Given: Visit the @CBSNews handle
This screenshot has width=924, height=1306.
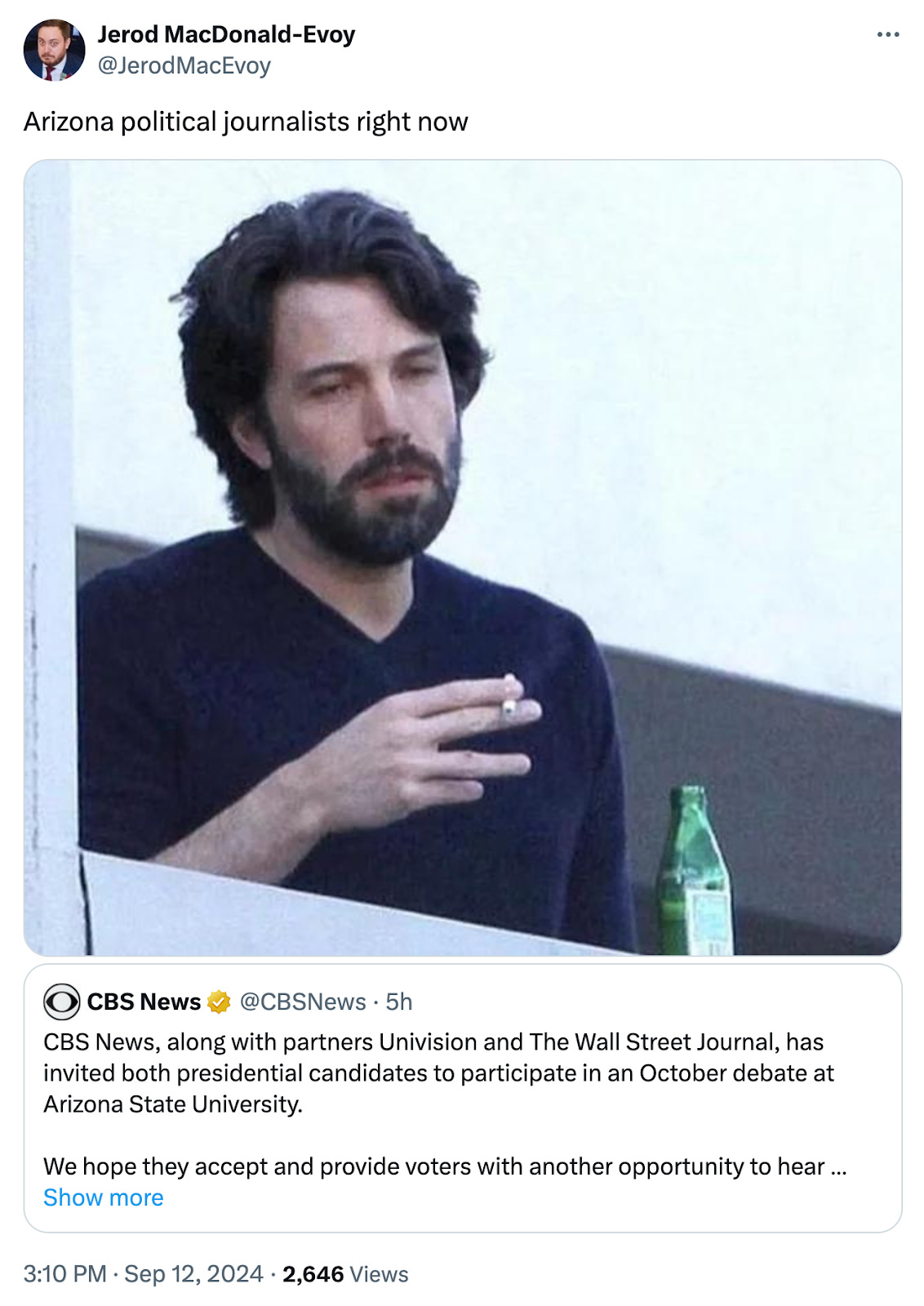Looking at the screenshot, I should point(303,1002).
